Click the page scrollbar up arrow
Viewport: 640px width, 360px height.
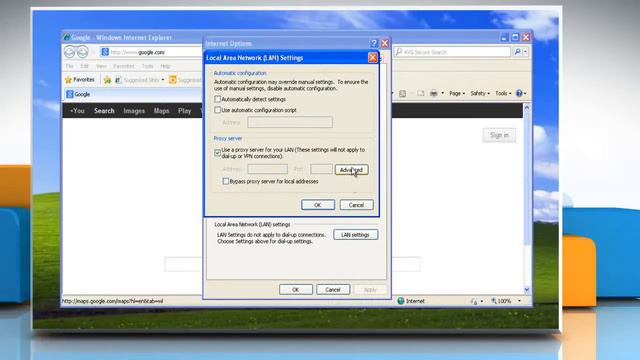click(x=527, y=108)
